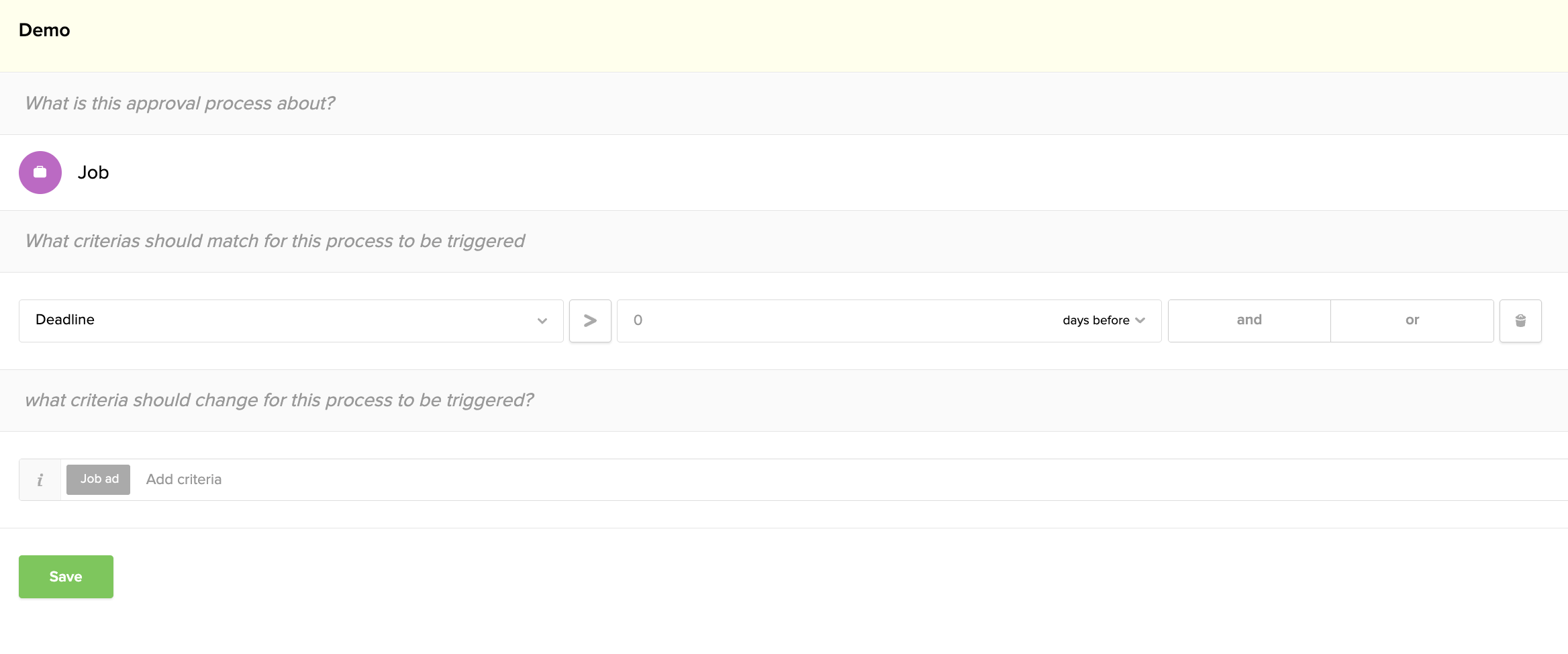Click the Save button

pyautogui.click(x=66, y=577)
